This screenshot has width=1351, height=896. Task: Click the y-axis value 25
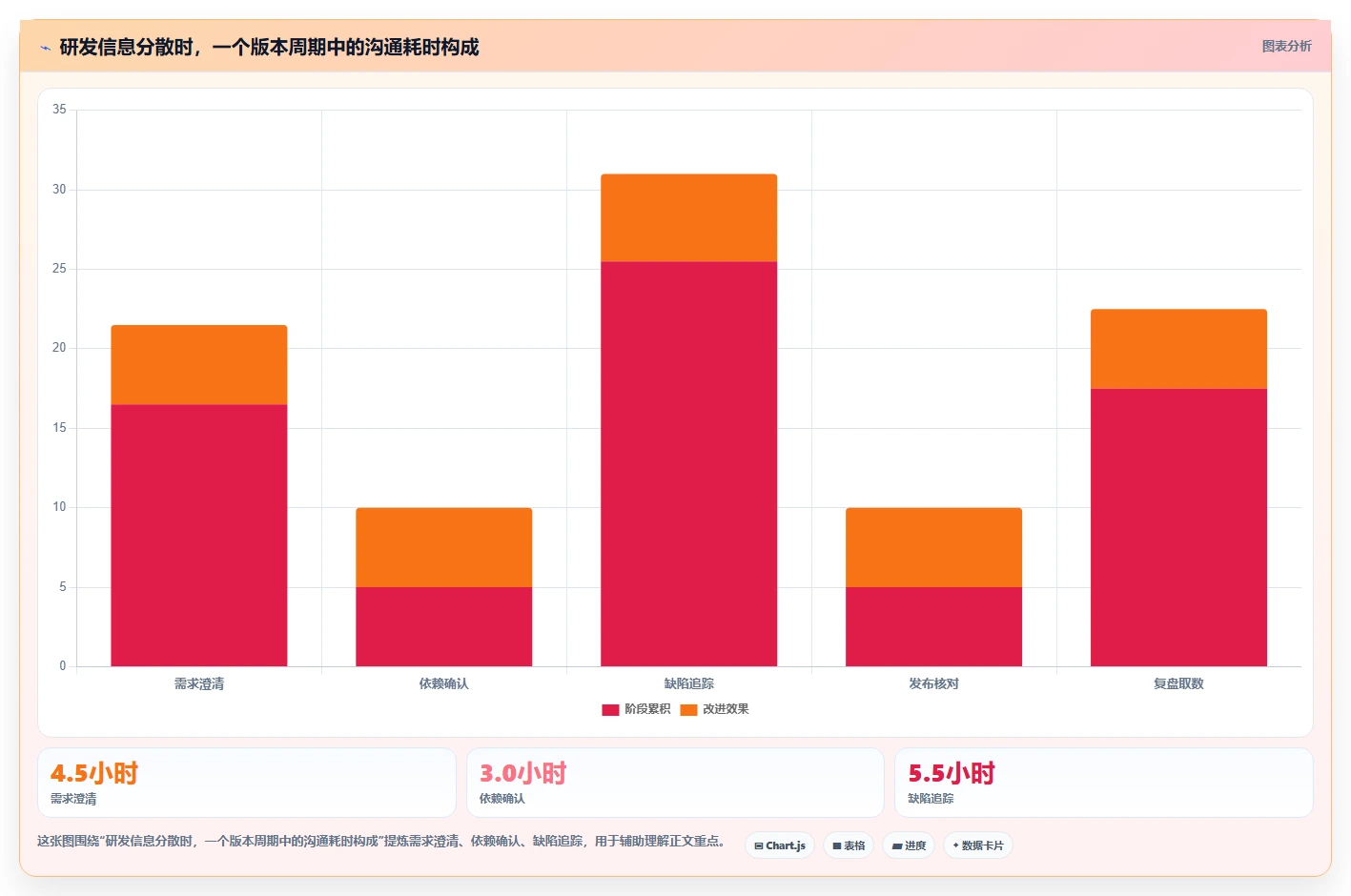tap(59, 269)
